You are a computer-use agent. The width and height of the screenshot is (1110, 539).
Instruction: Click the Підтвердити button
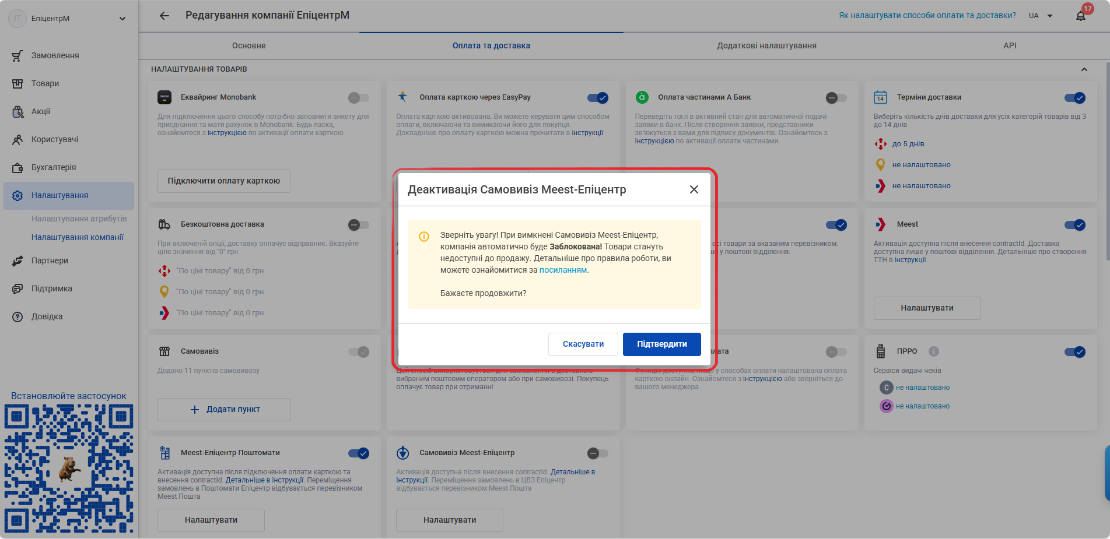[662, 344]
